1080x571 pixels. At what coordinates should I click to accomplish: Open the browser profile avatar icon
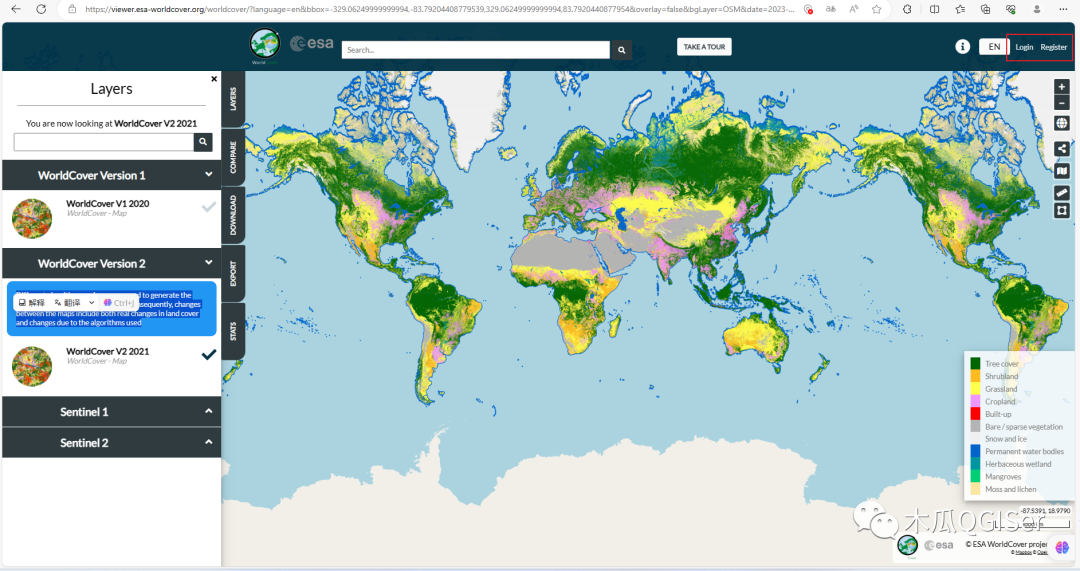pyautogui.click(x=1037, y=10)
